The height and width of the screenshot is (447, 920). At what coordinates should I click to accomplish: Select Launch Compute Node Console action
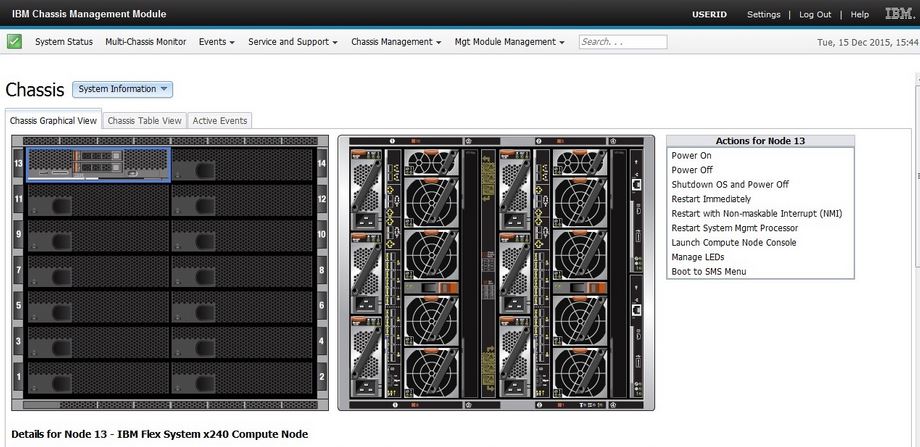(733, 243)
